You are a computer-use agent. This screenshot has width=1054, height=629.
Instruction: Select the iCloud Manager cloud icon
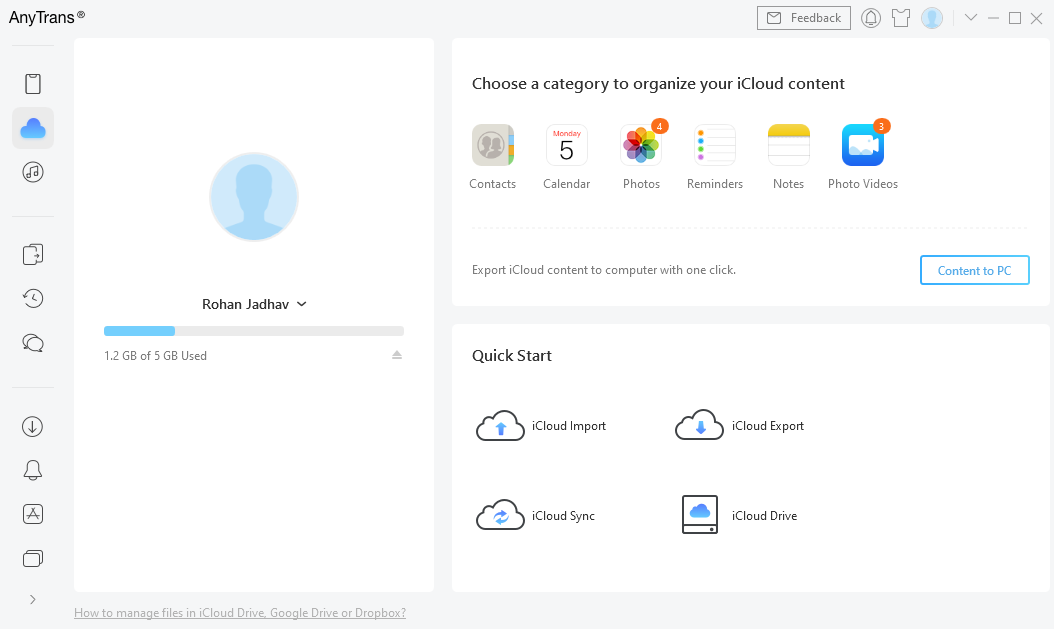point(33,128)
